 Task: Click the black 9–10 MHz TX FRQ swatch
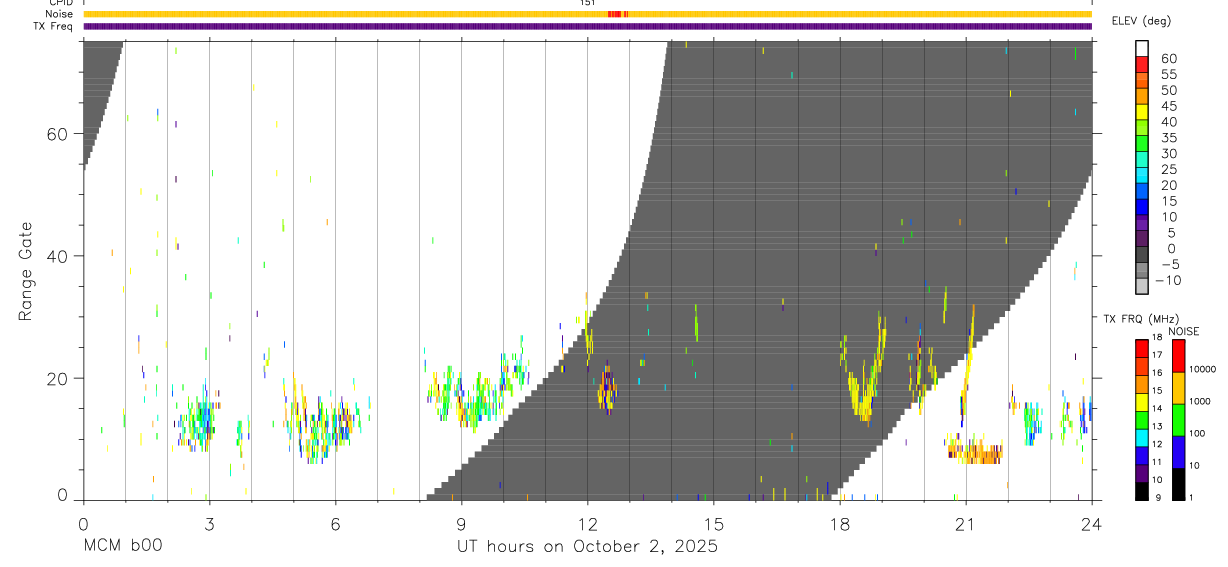[1142, 490]
